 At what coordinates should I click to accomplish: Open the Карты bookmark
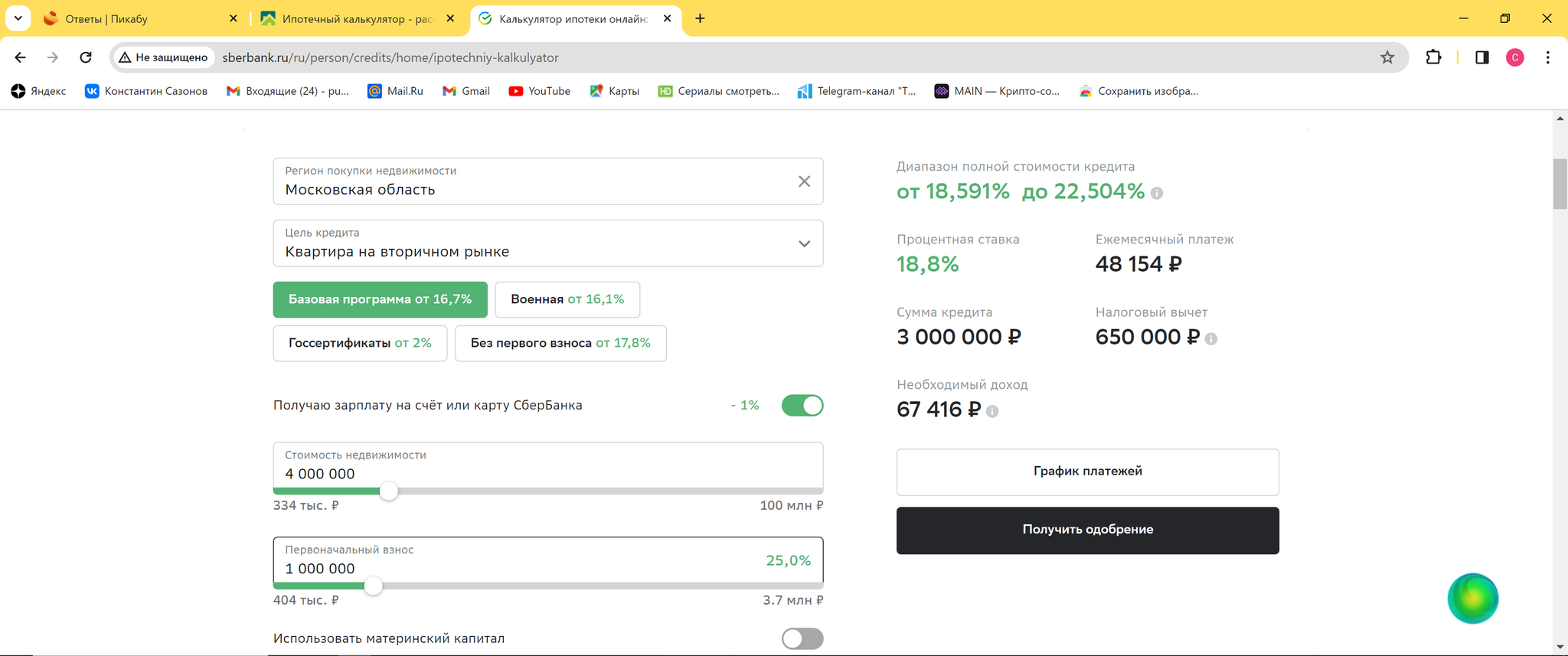point(615,91)
